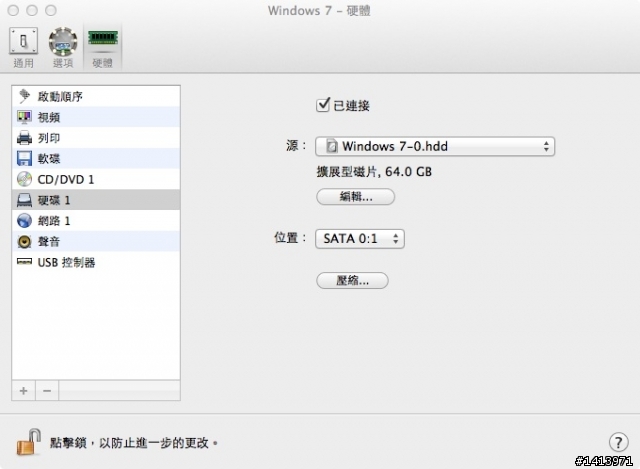Screen dimensions: 640x469
Task: Click the 擴展型磁片, 64.0 GB text
Action: (x=374, y=172)
